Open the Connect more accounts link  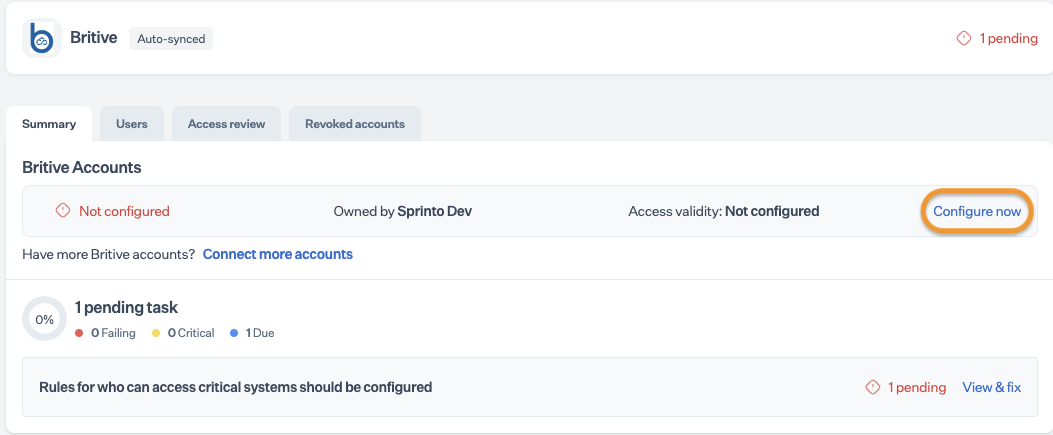[278, 254]
